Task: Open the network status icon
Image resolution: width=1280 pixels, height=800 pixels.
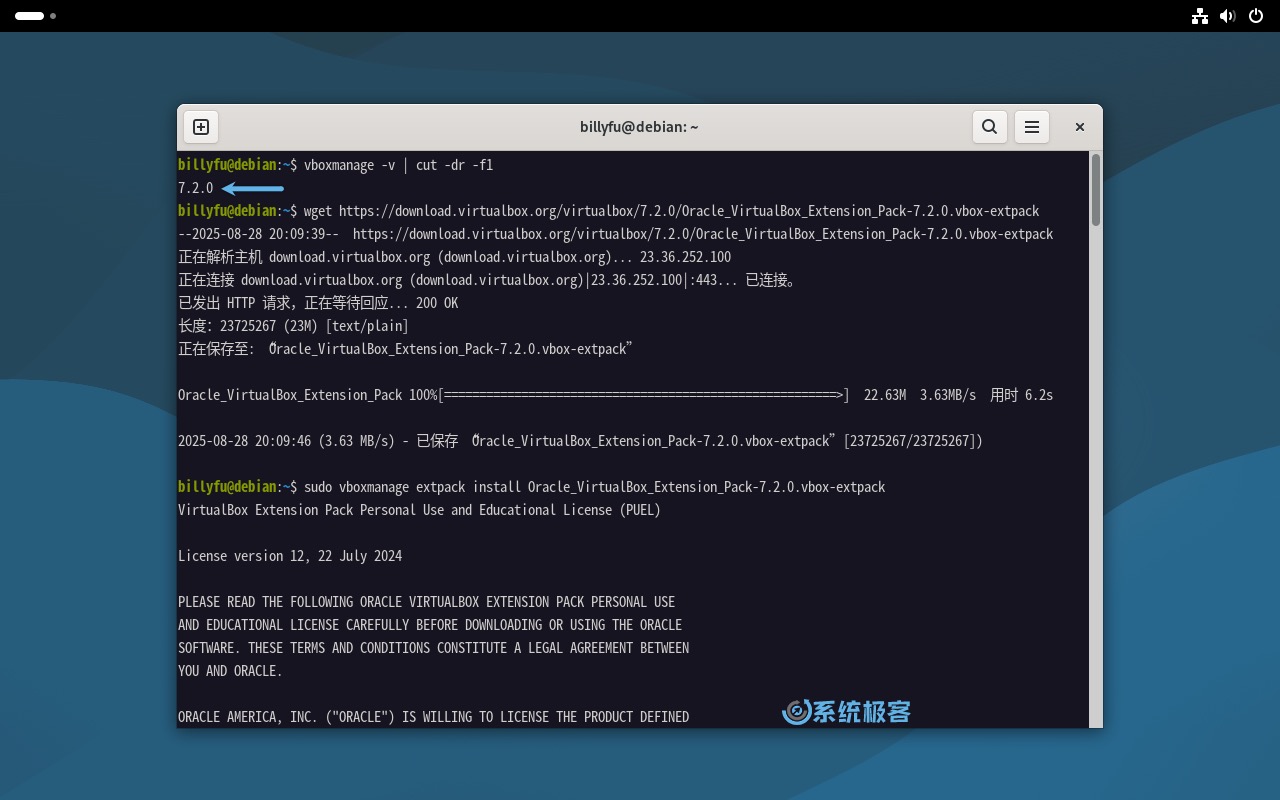Action: point(1200,16)
